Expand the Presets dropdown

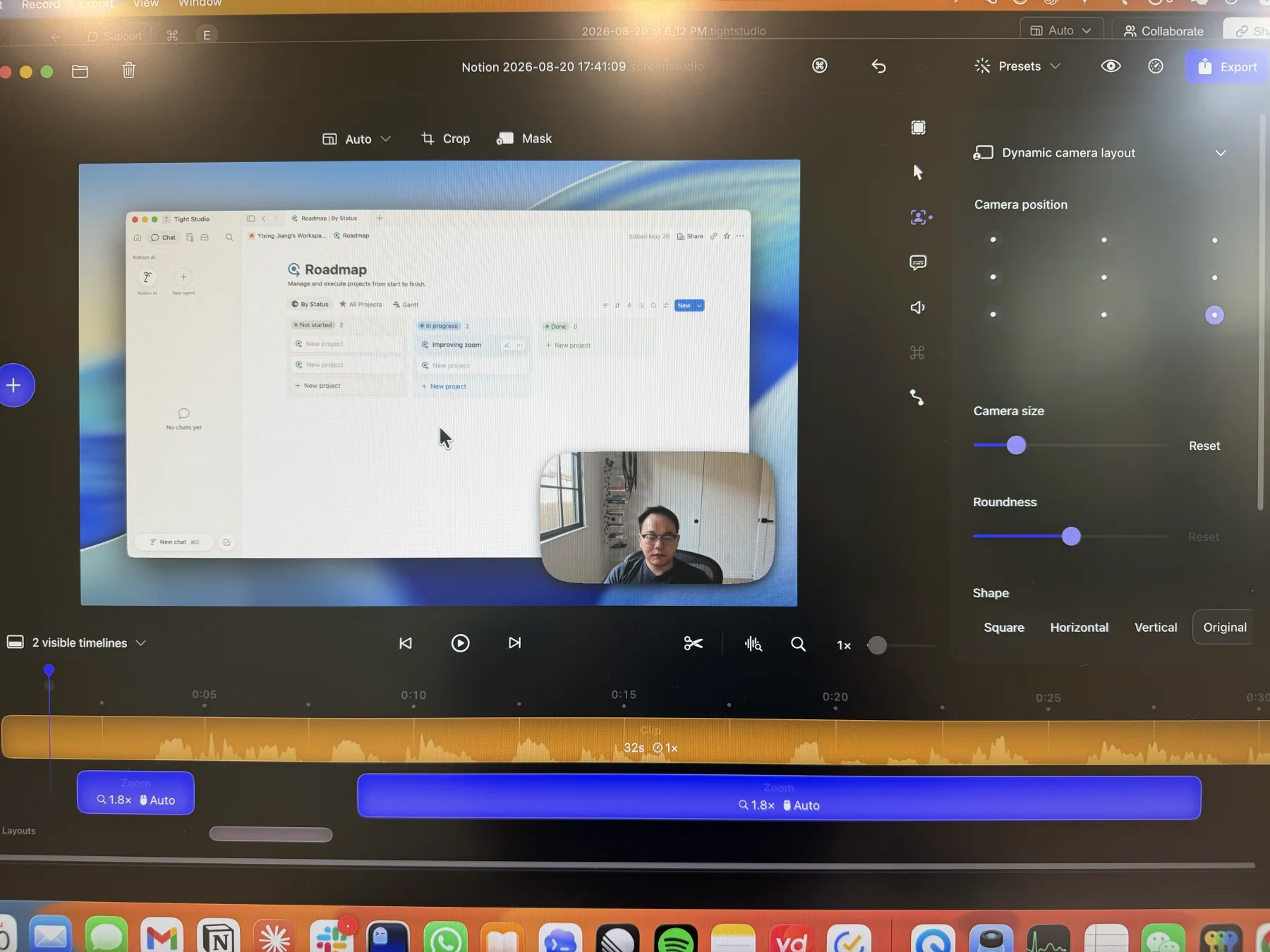click(x=1017, y=66)
